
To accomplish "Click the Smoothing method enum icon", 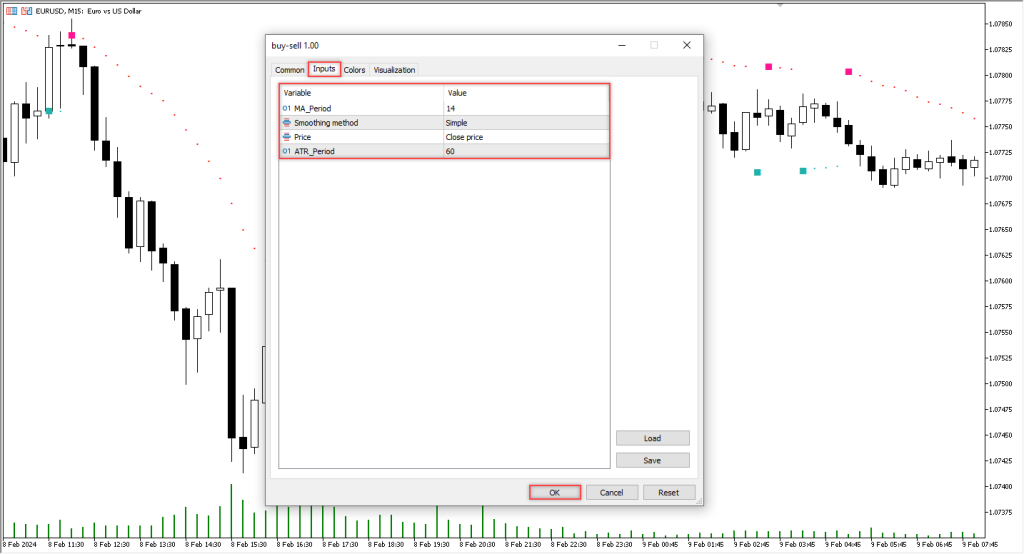I will (287, 123).
